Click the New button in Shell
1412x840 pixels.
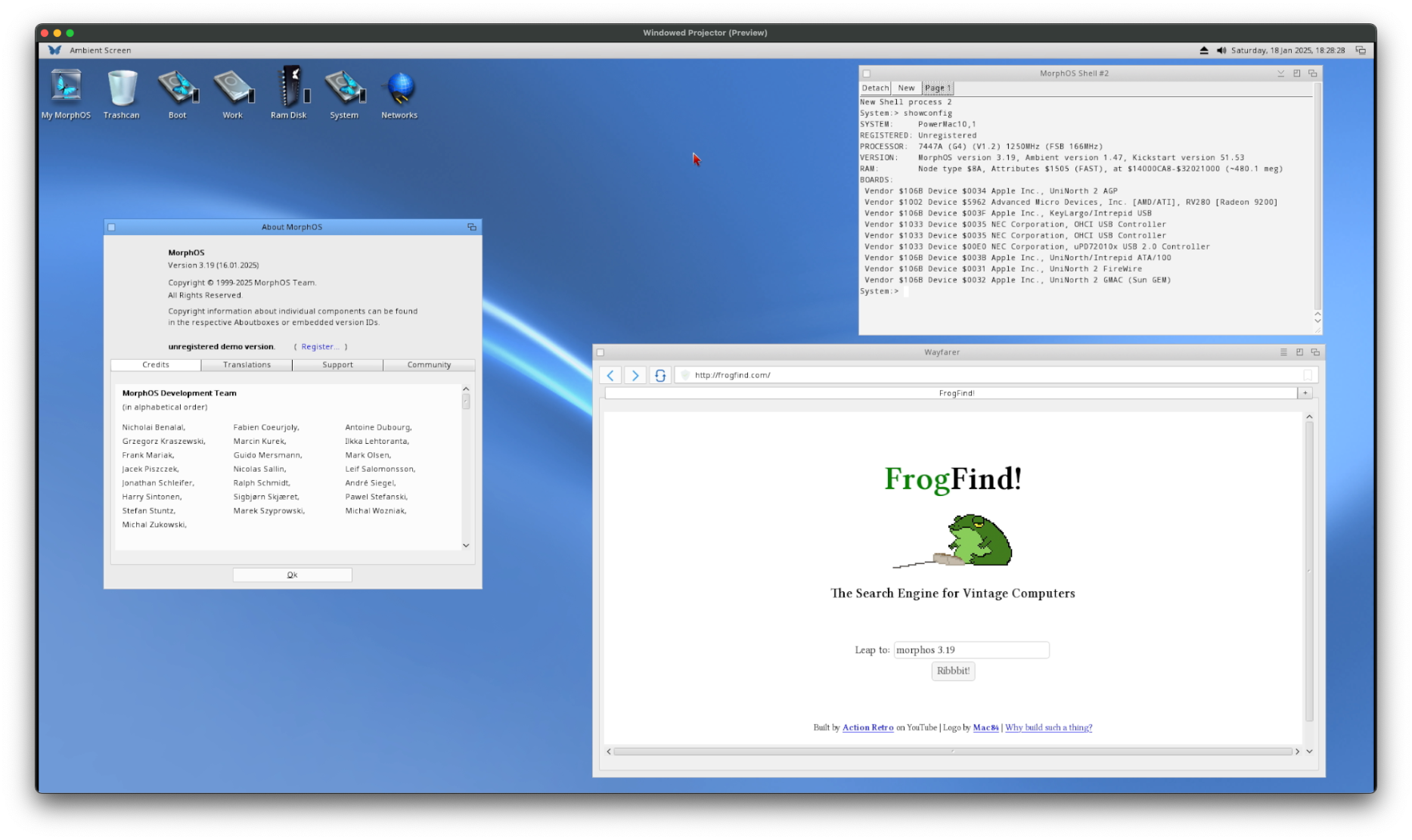(x=906, y=88)
